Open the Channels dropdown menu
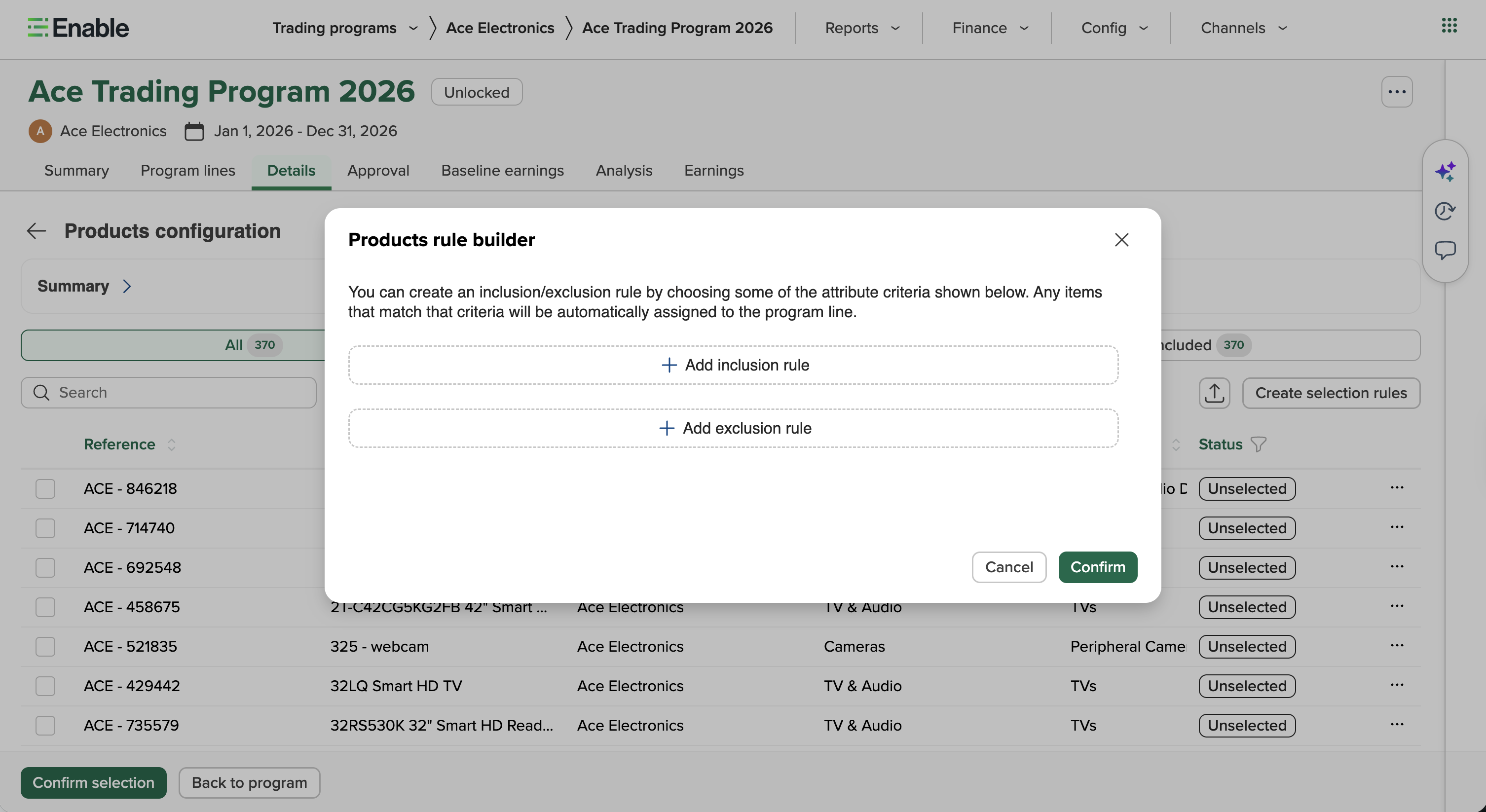 click(1243, 28)
